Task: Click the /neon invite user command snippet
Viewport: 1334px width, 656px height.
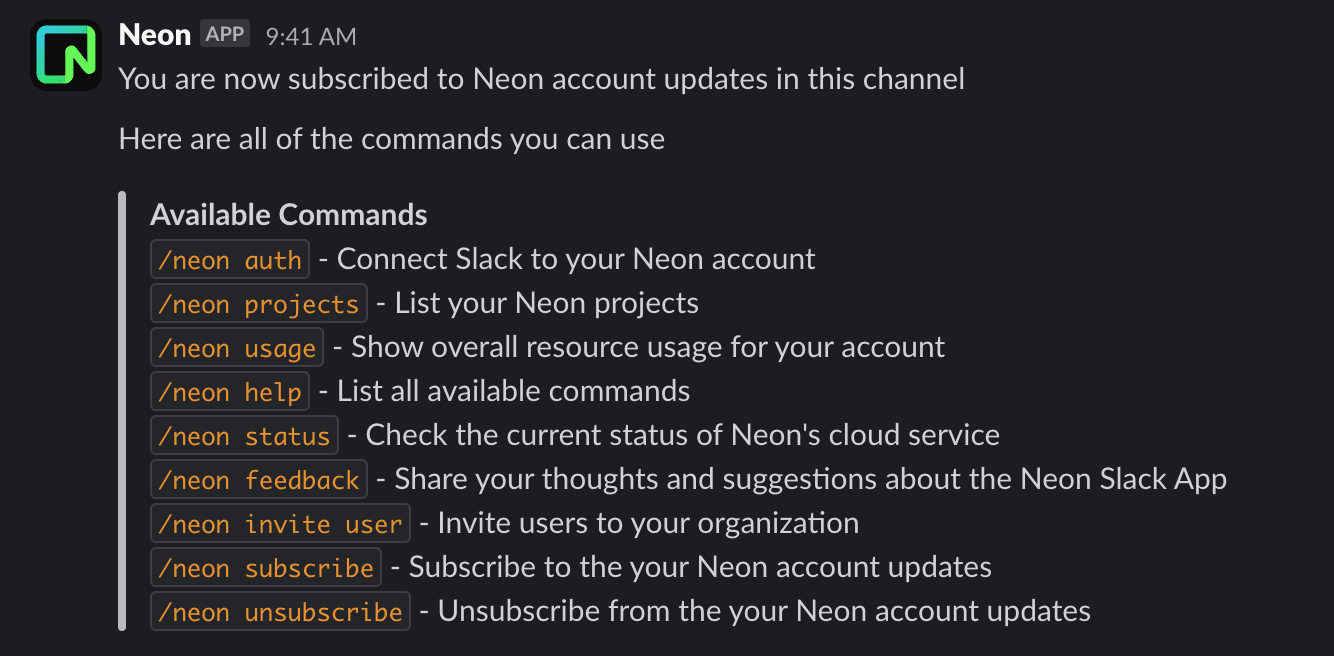Action: click(280, 524)
